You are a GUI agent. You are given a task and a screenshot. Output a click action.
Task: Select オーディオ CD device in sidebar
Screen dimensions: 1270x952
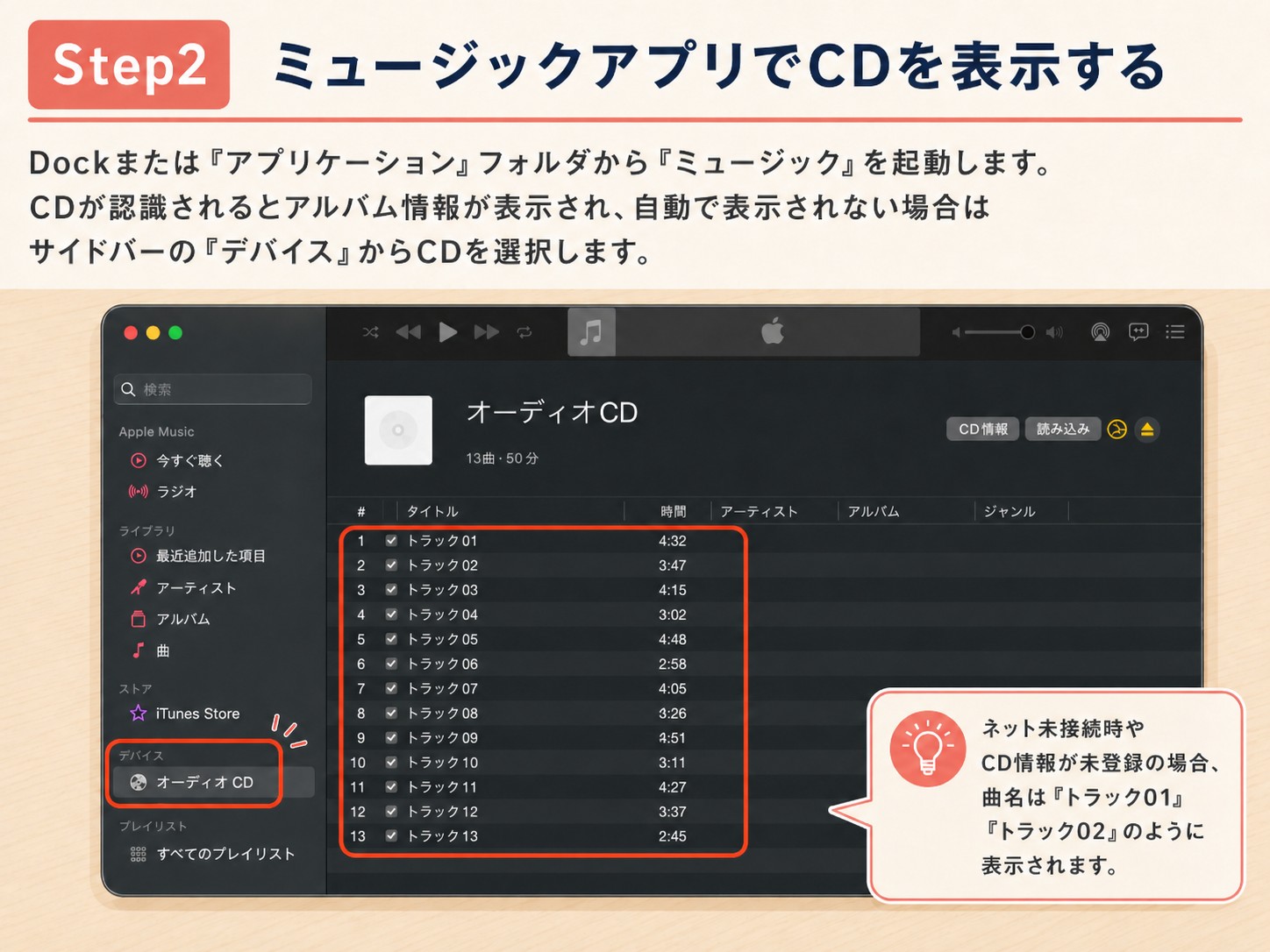pyautogui.click(x=212, y=782)
